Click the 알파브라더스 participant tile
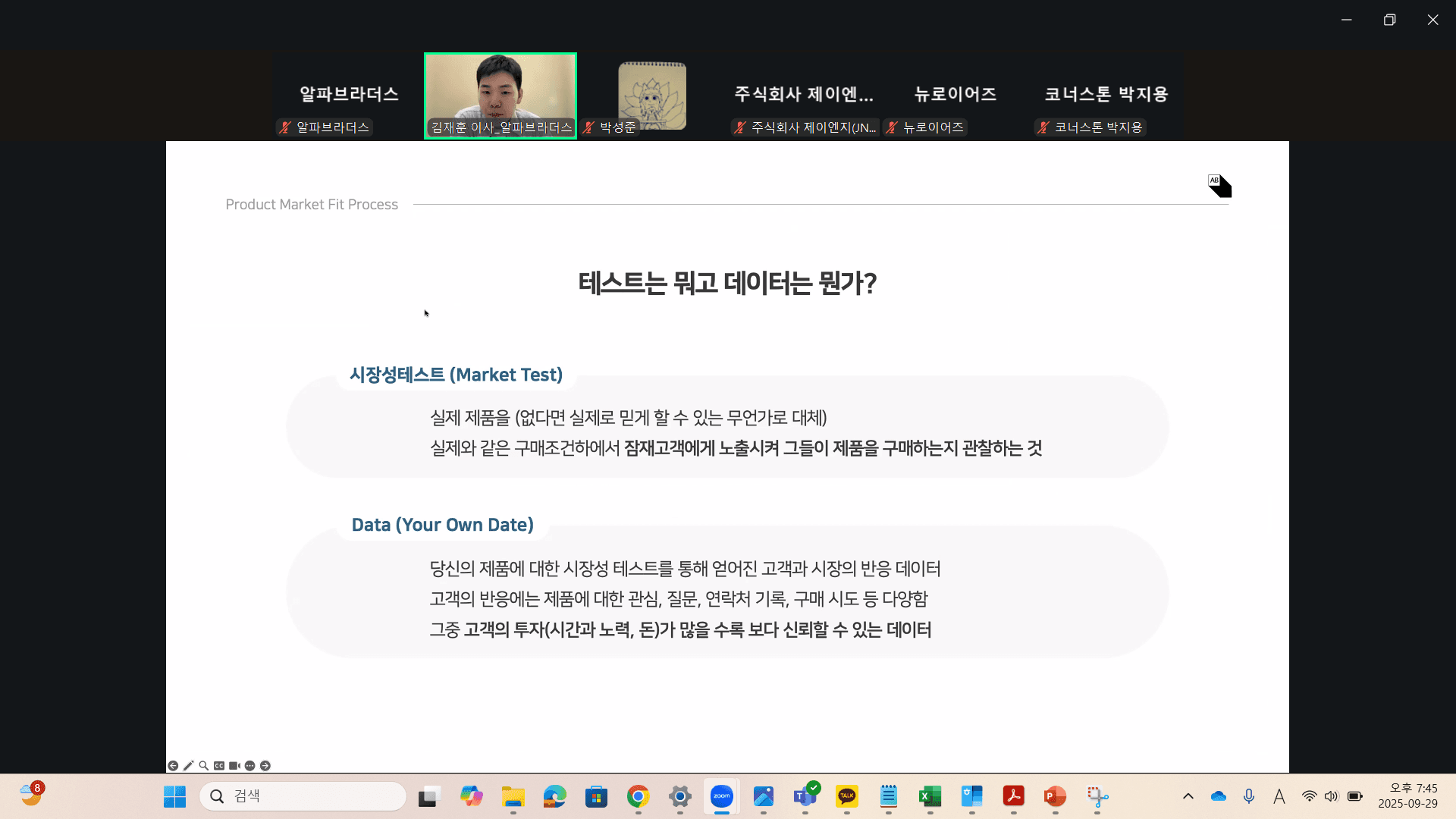The width and height of the screenshot is (1456, 819). [x=348, y=95]
